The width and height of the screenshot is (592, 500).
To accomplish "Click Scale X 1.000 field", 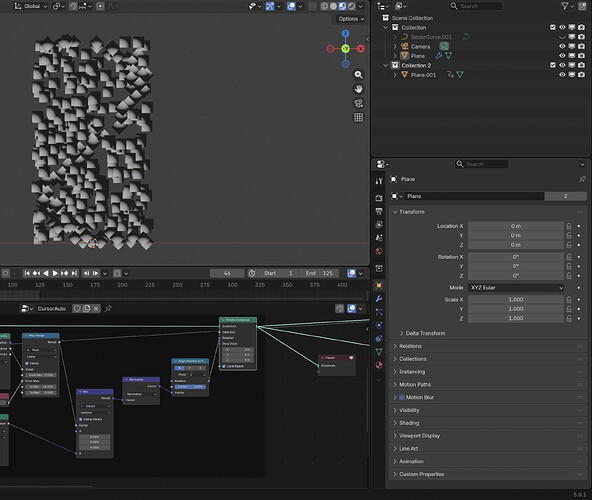I will [516, 300].
